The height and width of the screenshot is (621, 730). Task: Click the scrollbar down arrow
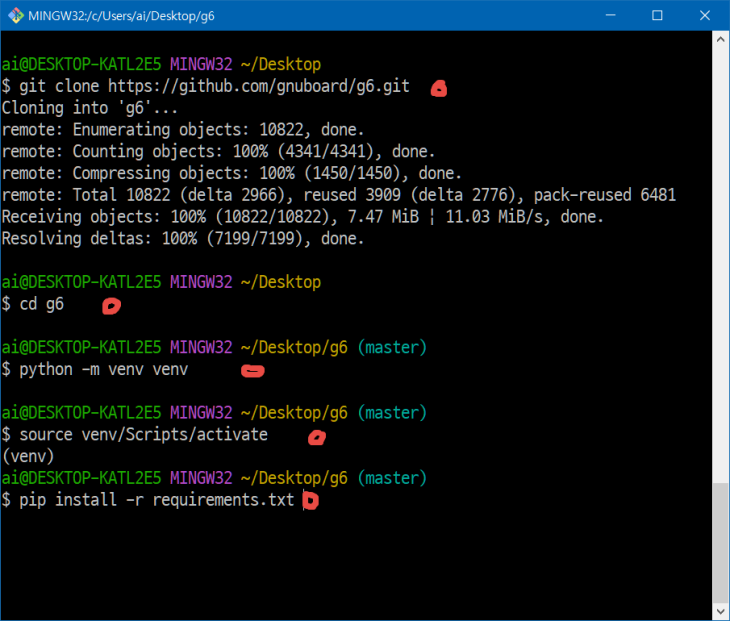point(721,611)
